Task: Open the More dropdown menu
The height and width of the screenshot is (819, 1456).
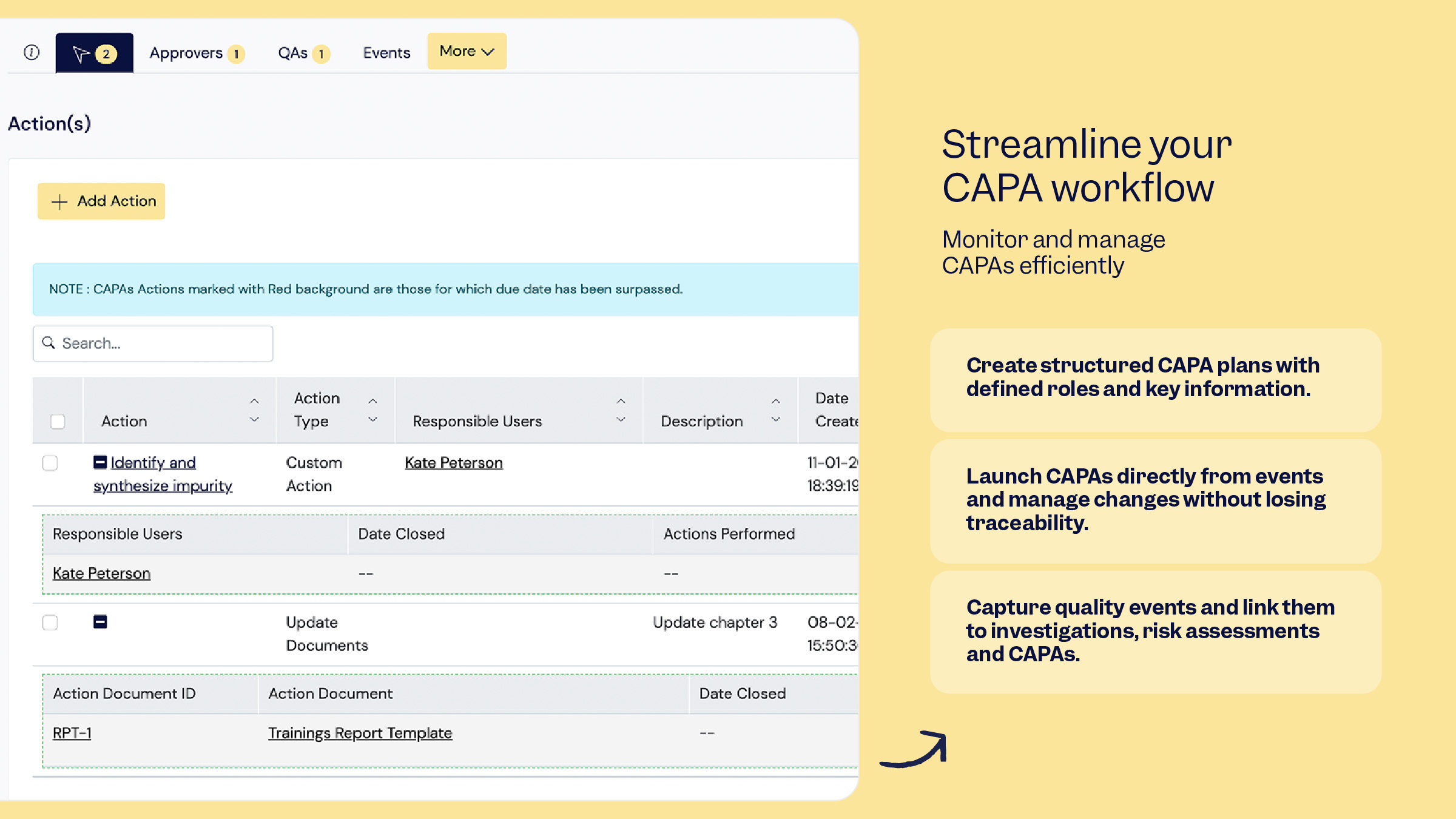Action: 467,52
